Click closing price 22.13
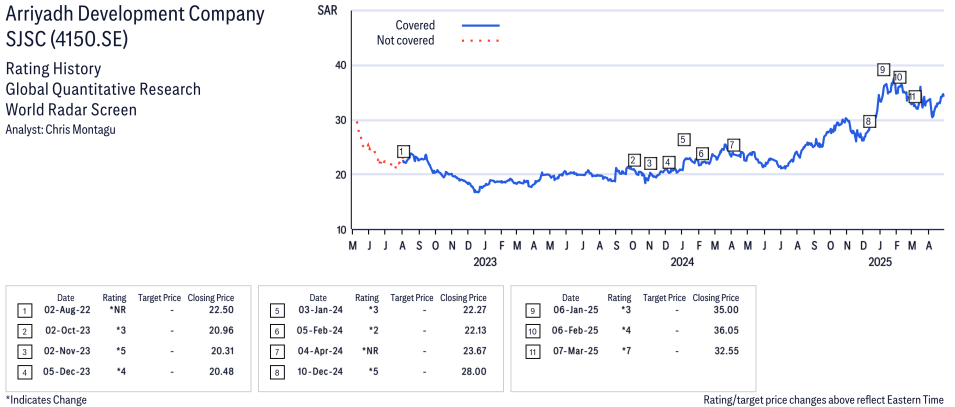 coord(475,331)
